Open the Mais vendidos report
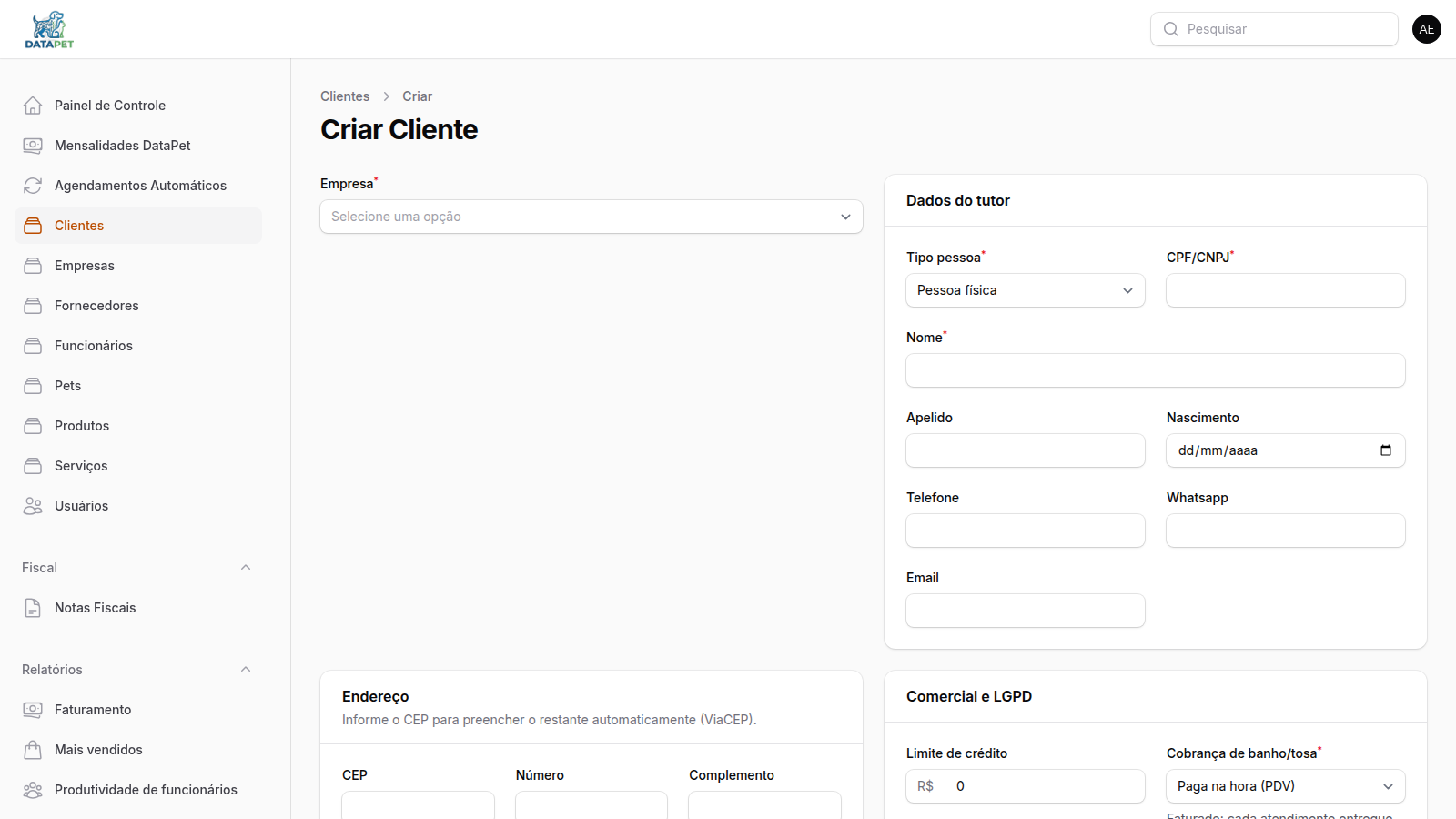Viewport: 1456px width, 819px height. click(138, 750)
